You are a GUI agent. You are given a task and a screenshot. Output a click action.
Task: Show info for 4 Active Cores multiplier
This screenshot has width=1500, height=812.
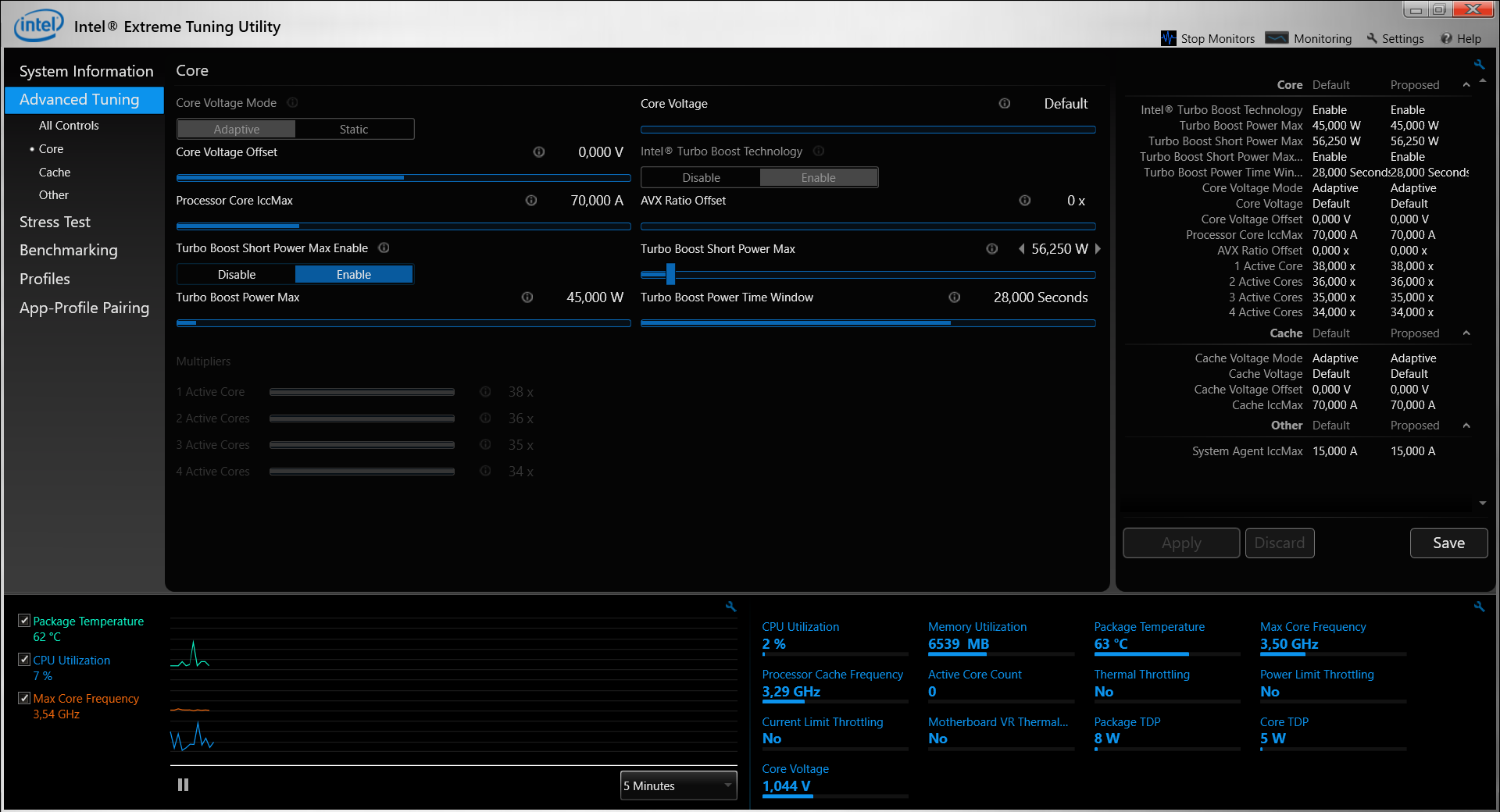(x=485, y=472)
